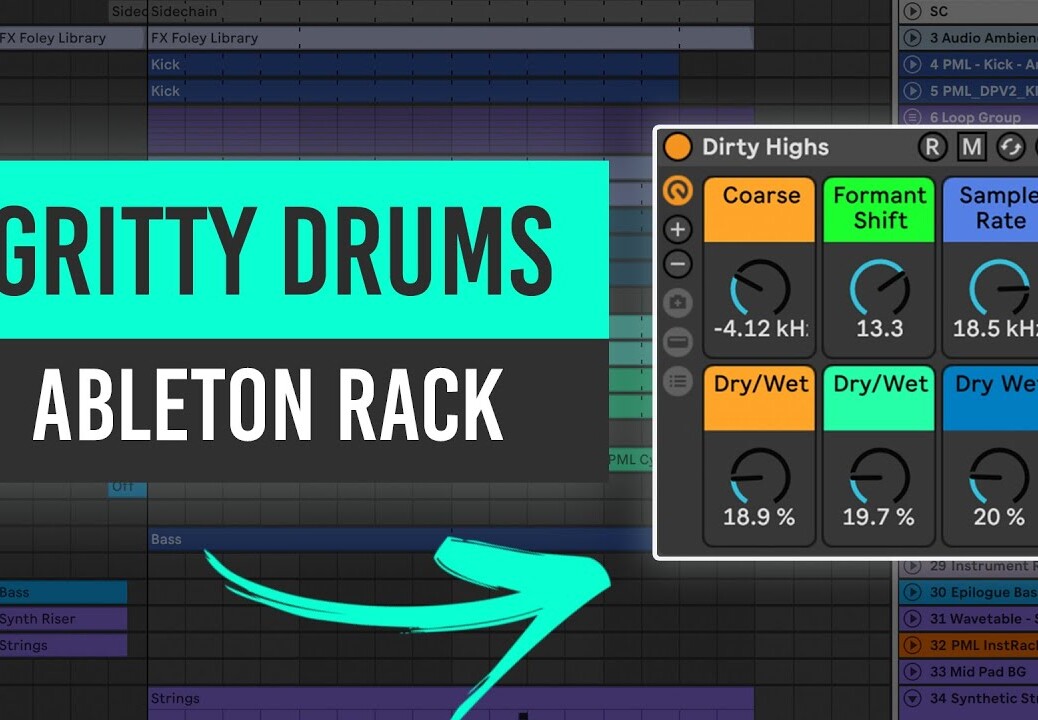Click the 19.7 % value
Screen dimensions: 1038x720
(878, 517)
